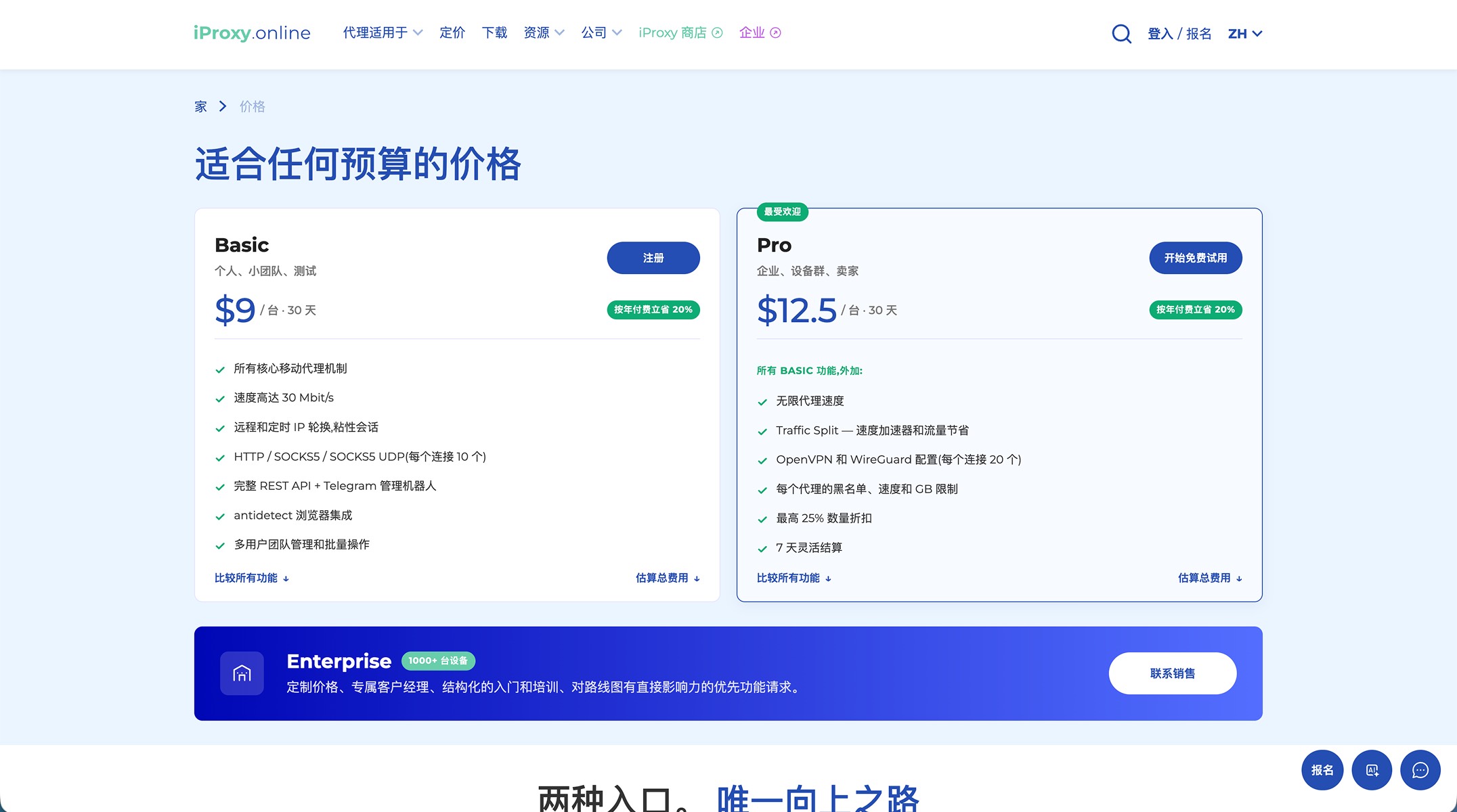1457x812 pixels.
Task: Click 每个代理的黑名单、速度和 GB 限制 text
Action: 867,489
